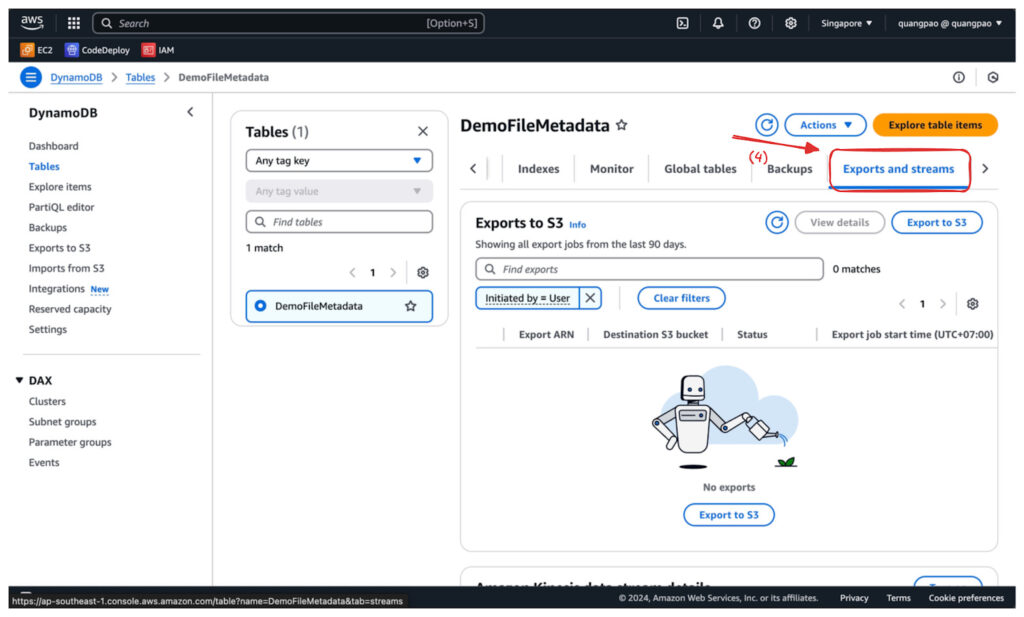Click Export to S3 under No exports

(x=729, y=514)
